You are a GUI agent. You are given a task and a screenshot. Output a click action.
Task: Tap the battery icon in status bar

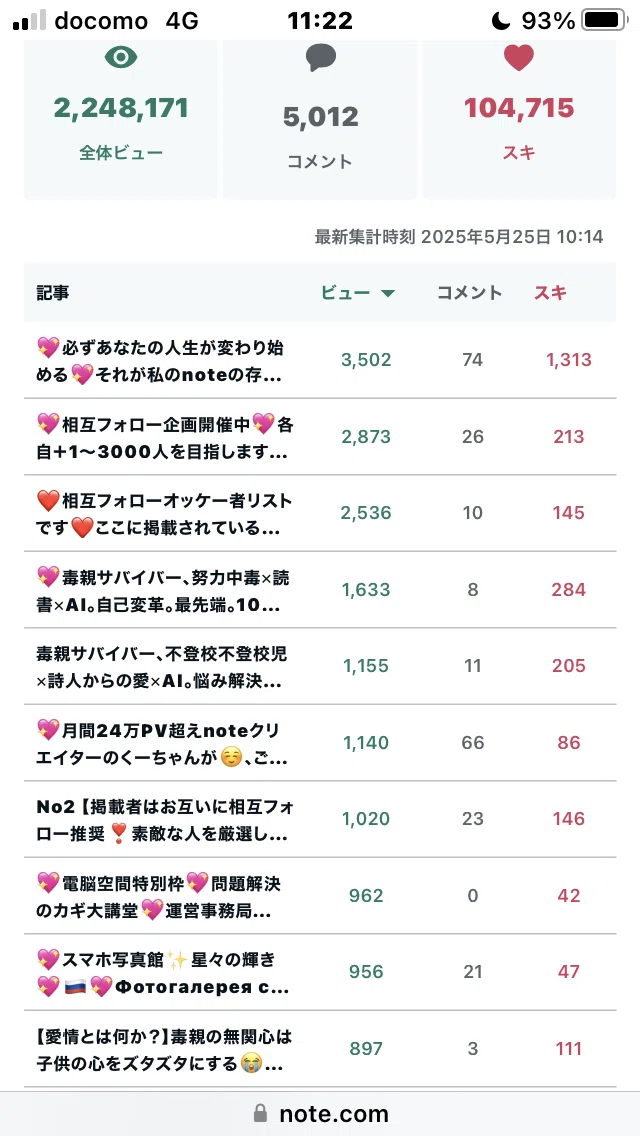click(x=605, y=20)
